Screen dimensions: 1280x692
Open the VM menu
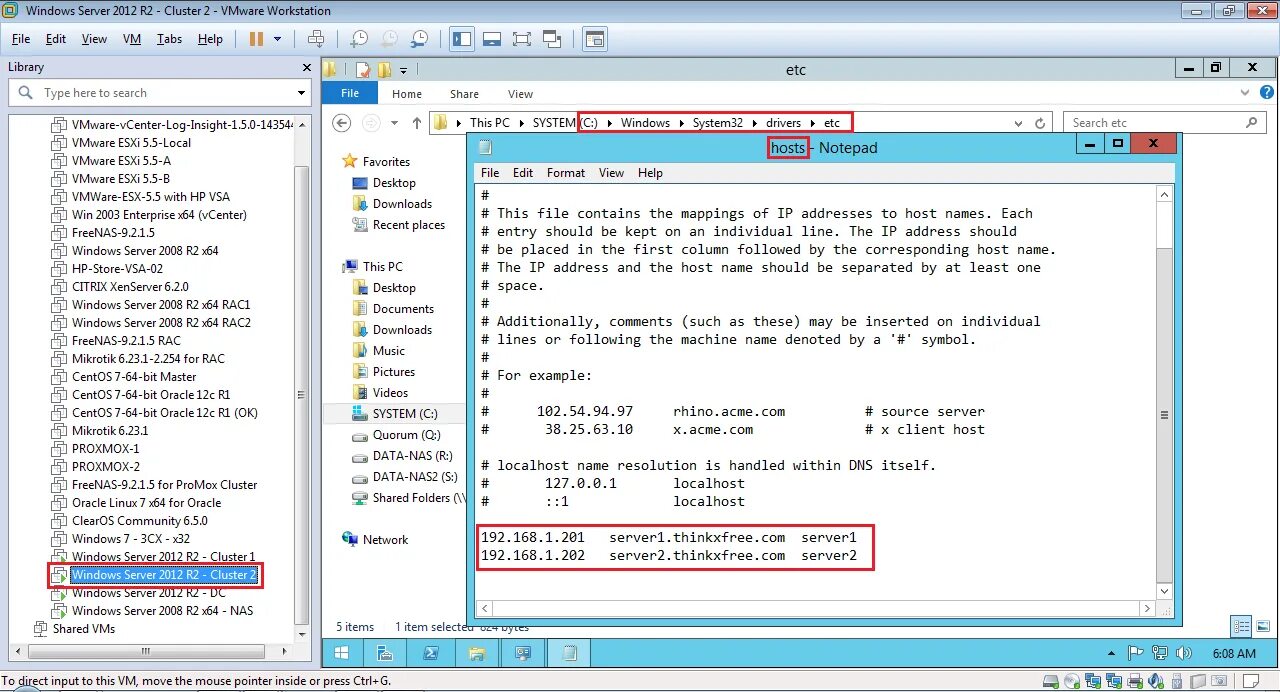132,39
